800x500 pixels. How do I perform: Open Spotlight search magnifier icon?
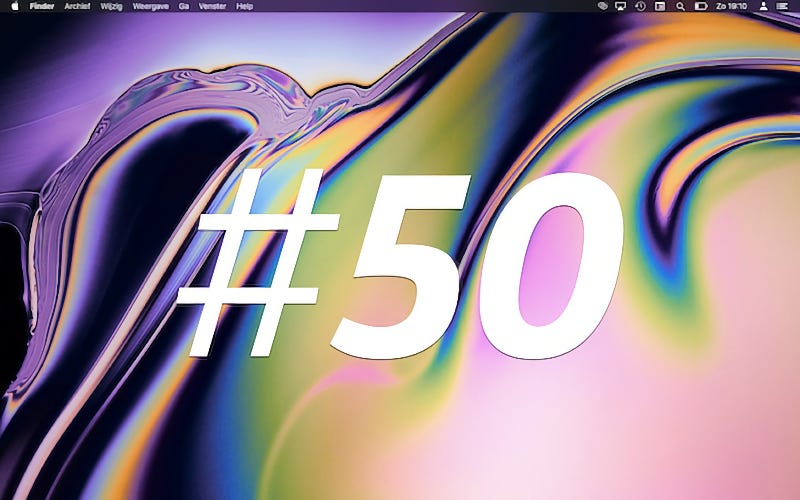pyautogui.click(x=680, y=6)
